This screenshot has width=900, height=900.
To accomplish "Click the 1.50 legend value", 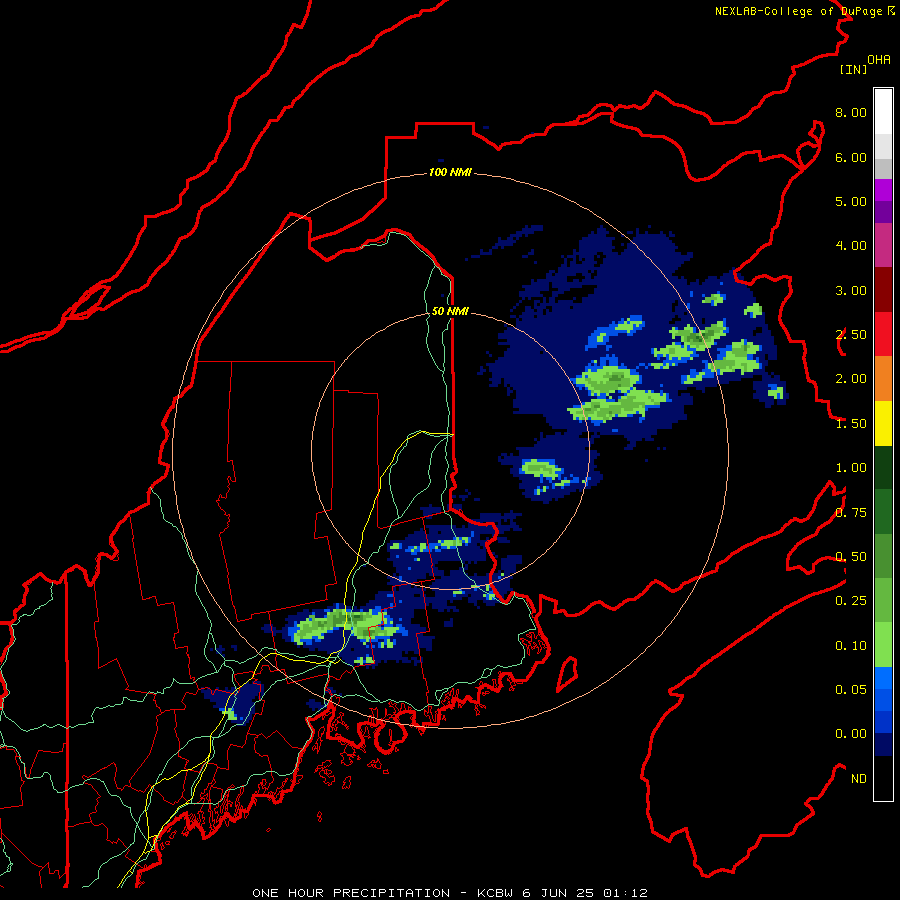I will tap(851, 424).
